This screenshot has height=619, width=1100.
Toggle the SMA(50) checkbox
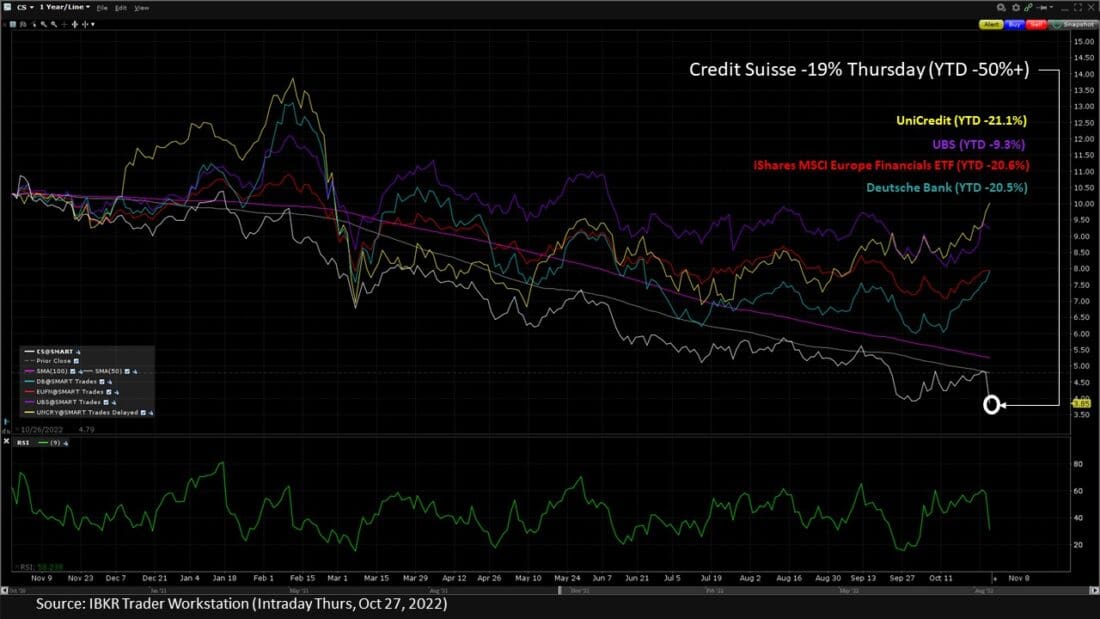[127, 371]
